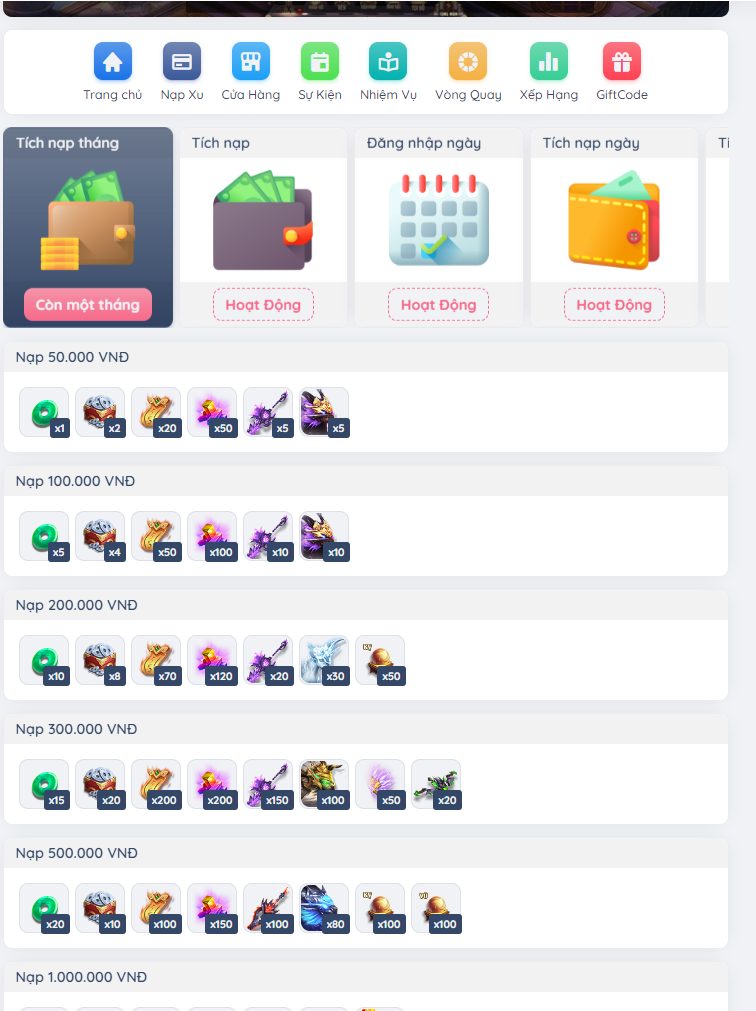Select treasure chest x20 in Nạp 300.000 row
This screenshot has width=756, height=1011.
pyautogui.click(x=100, y=784)
